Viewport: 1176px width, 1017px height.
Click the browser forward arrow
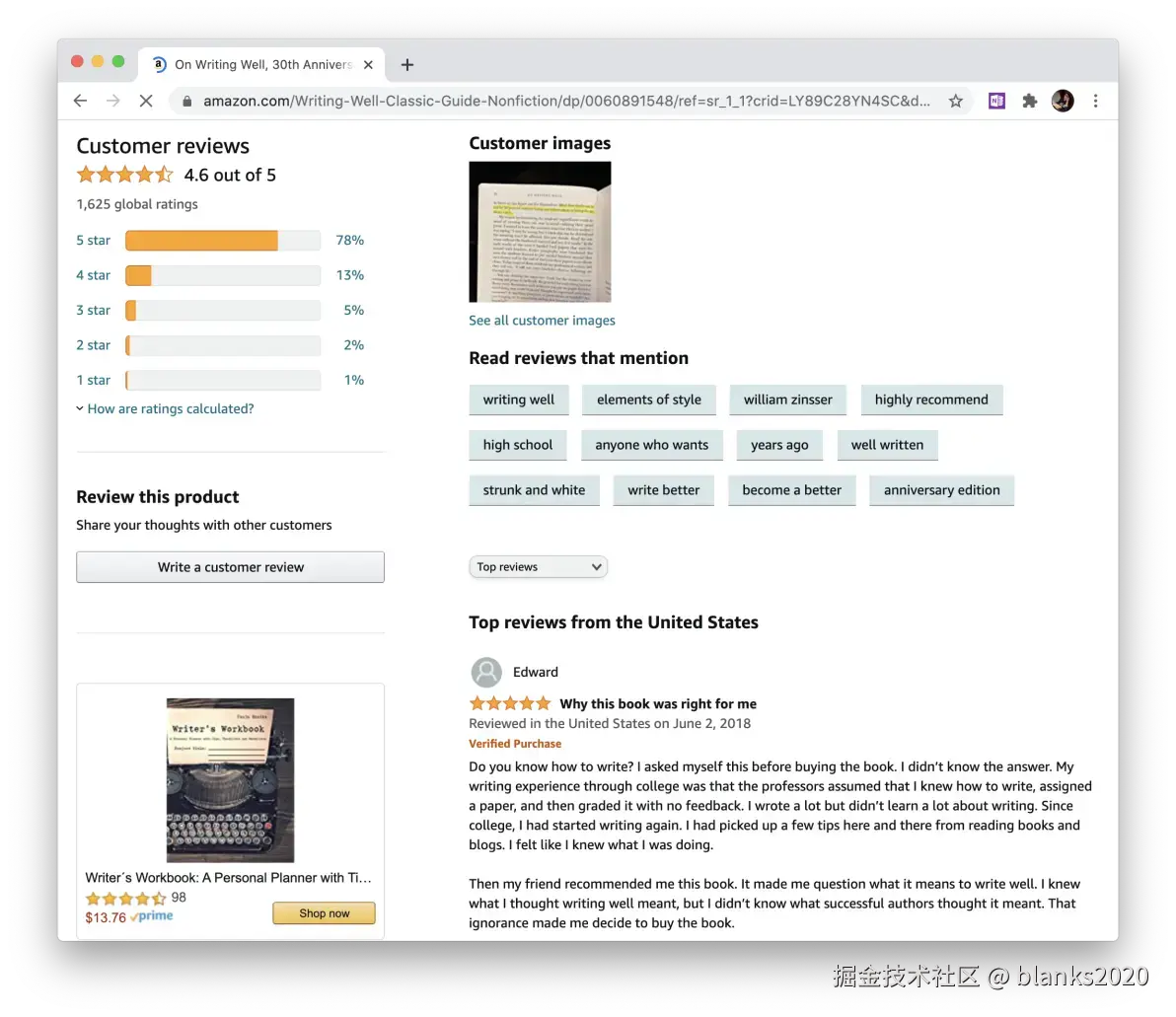[x=112, y=101]
